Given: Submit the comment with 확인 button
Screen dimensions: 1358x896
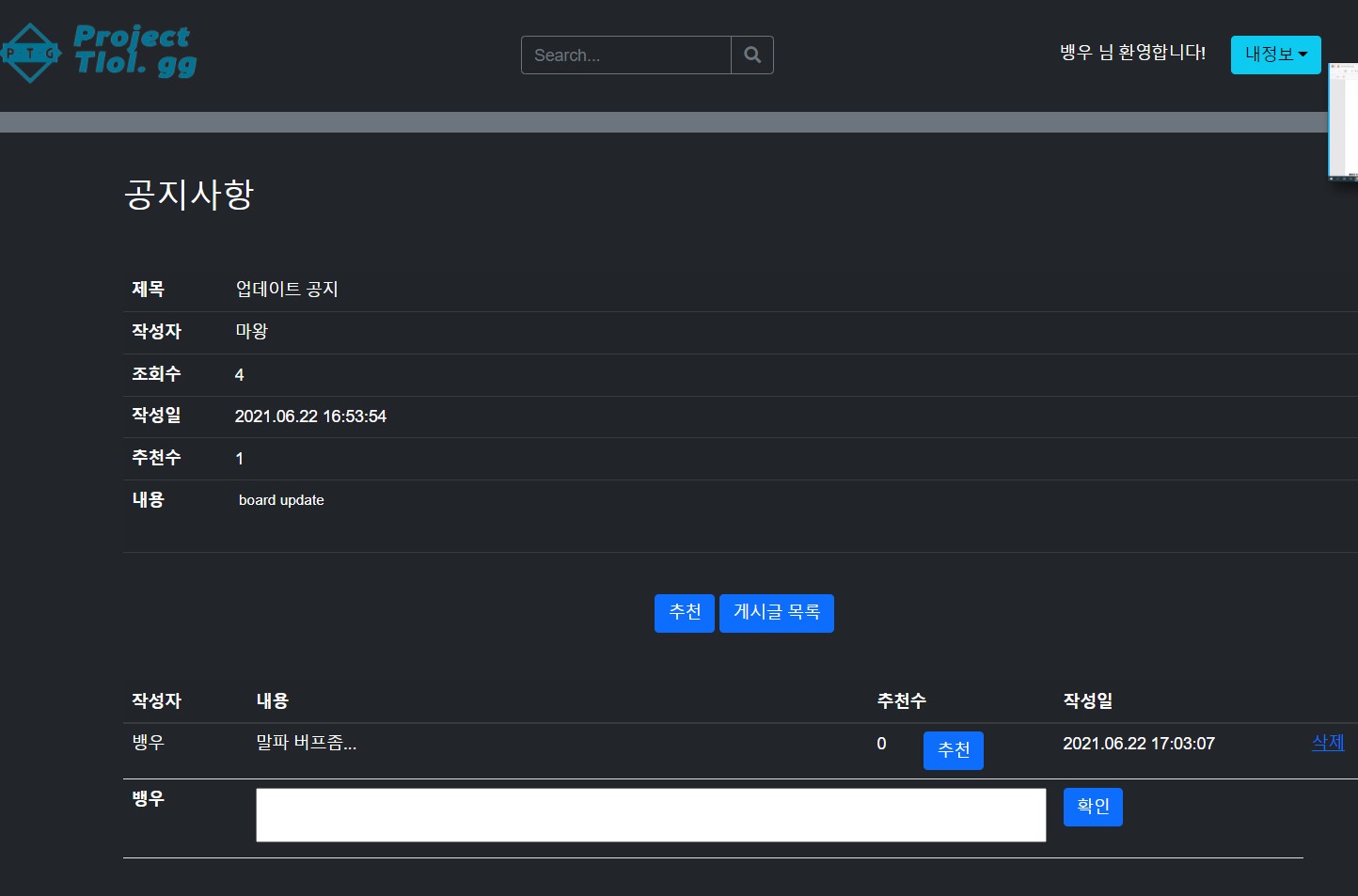Looking at the screenshot, I should pos(1093,807).
